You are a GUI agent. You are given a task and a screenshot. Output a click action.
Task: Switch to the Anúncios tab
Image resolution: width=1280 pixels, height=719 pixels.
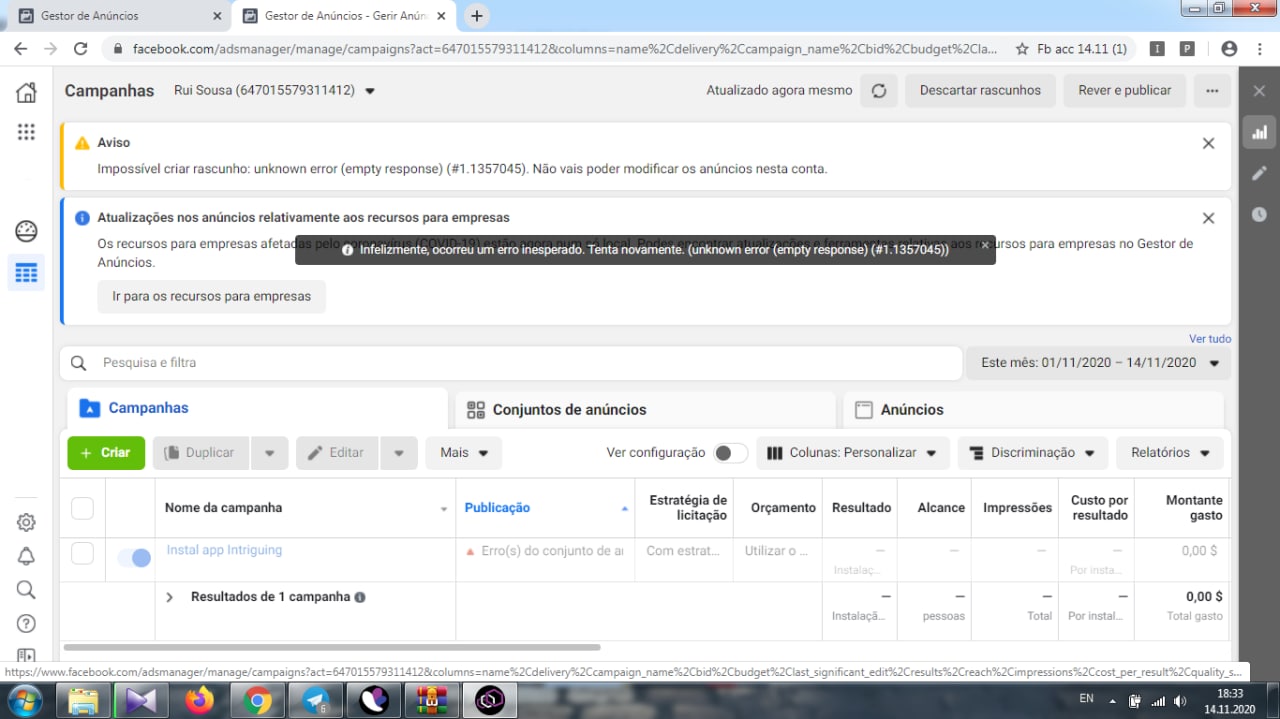pyautogui.click(x=1033, y=409)
